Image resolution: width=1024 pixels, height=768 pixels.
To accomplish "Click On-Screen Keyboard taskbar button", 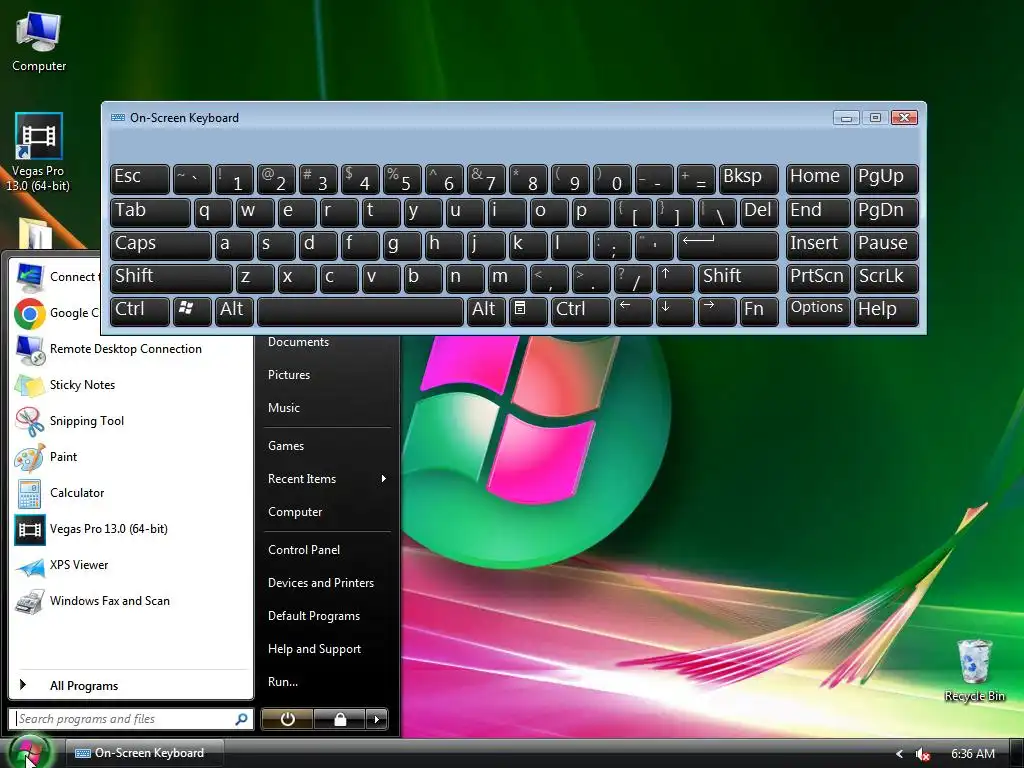I will [145, 753].
